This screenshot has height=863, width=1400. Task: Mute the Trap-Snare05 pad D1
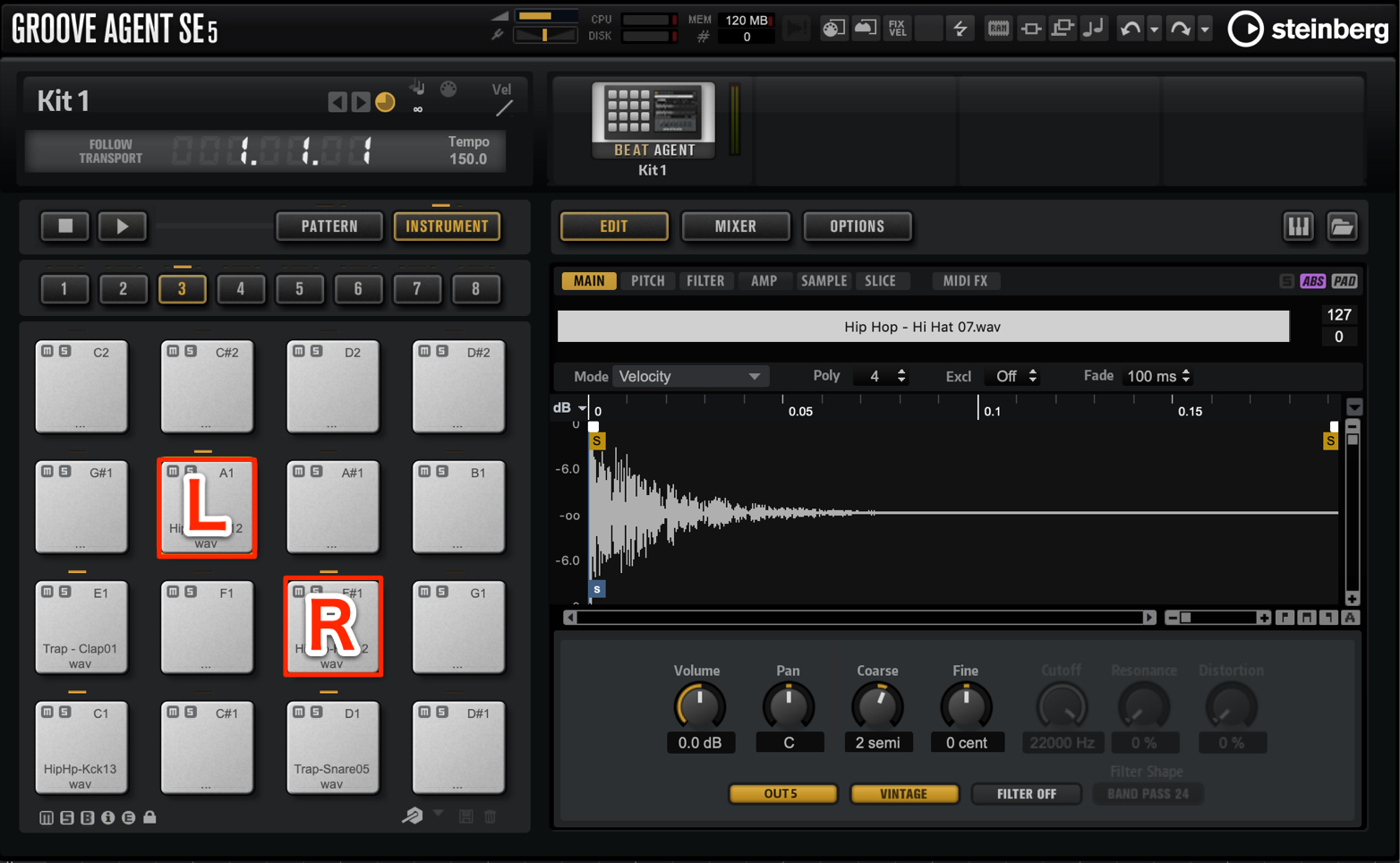pyautogui.click(x=299, y=712)
